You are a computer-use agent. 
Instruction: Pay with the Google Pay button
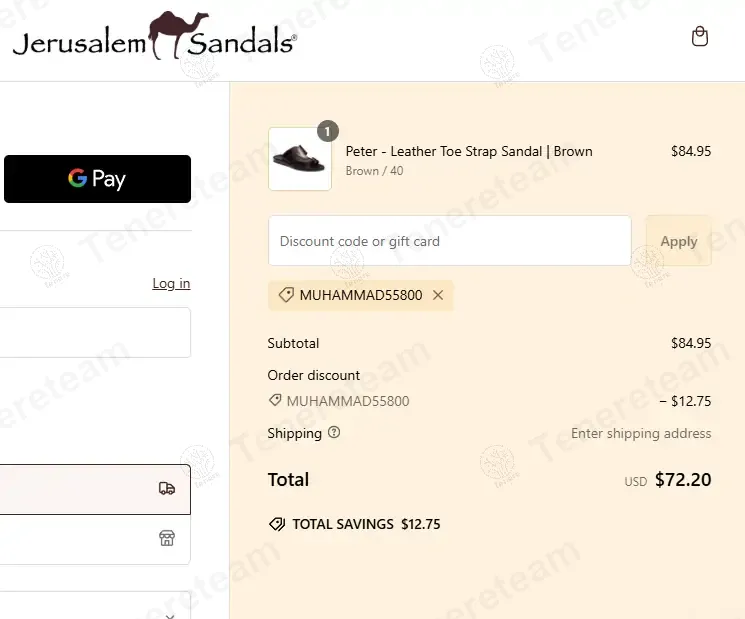tap(97, 179)
